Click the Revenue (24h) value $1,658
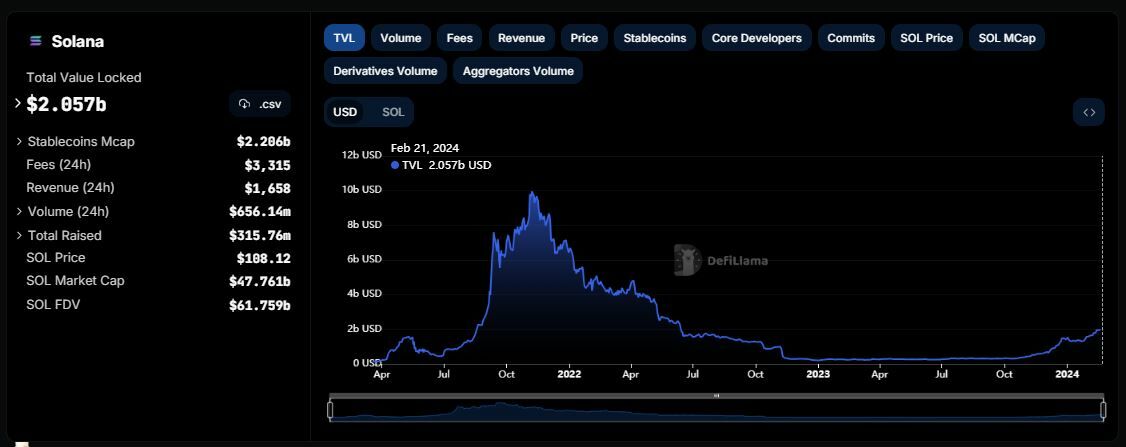Image resolution: width=1126 pixels, height=447 pixels. (267, 188)
